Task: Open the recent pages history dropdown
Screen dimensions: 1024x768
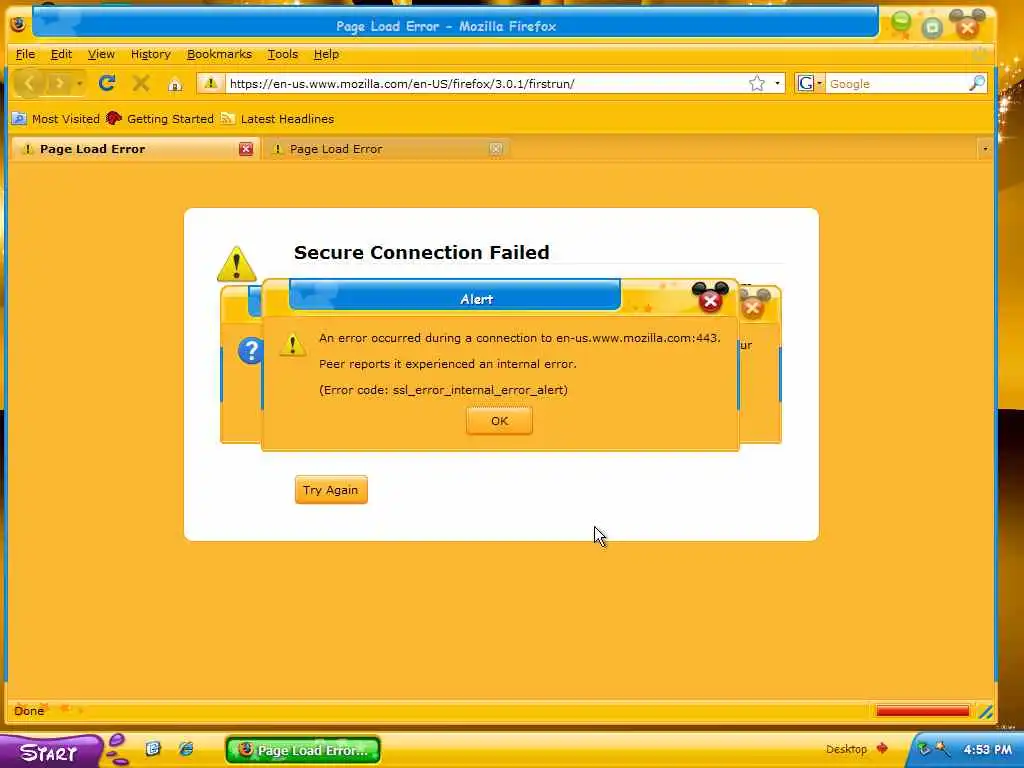Action: point(79,84)
